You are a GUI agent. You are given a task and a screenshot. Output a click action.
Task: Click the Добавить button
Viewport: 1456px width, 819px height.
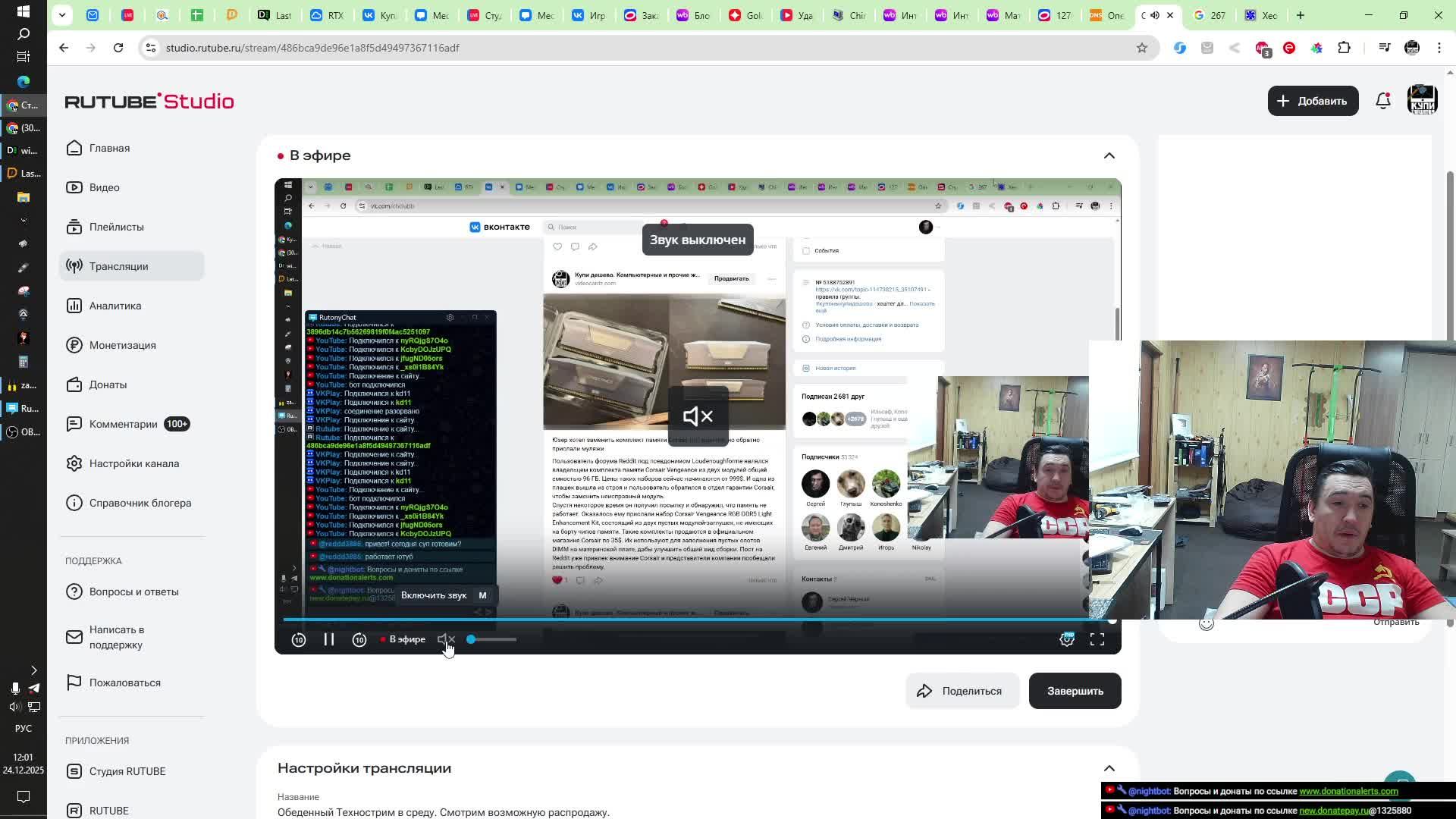(x=1313, y=101)
